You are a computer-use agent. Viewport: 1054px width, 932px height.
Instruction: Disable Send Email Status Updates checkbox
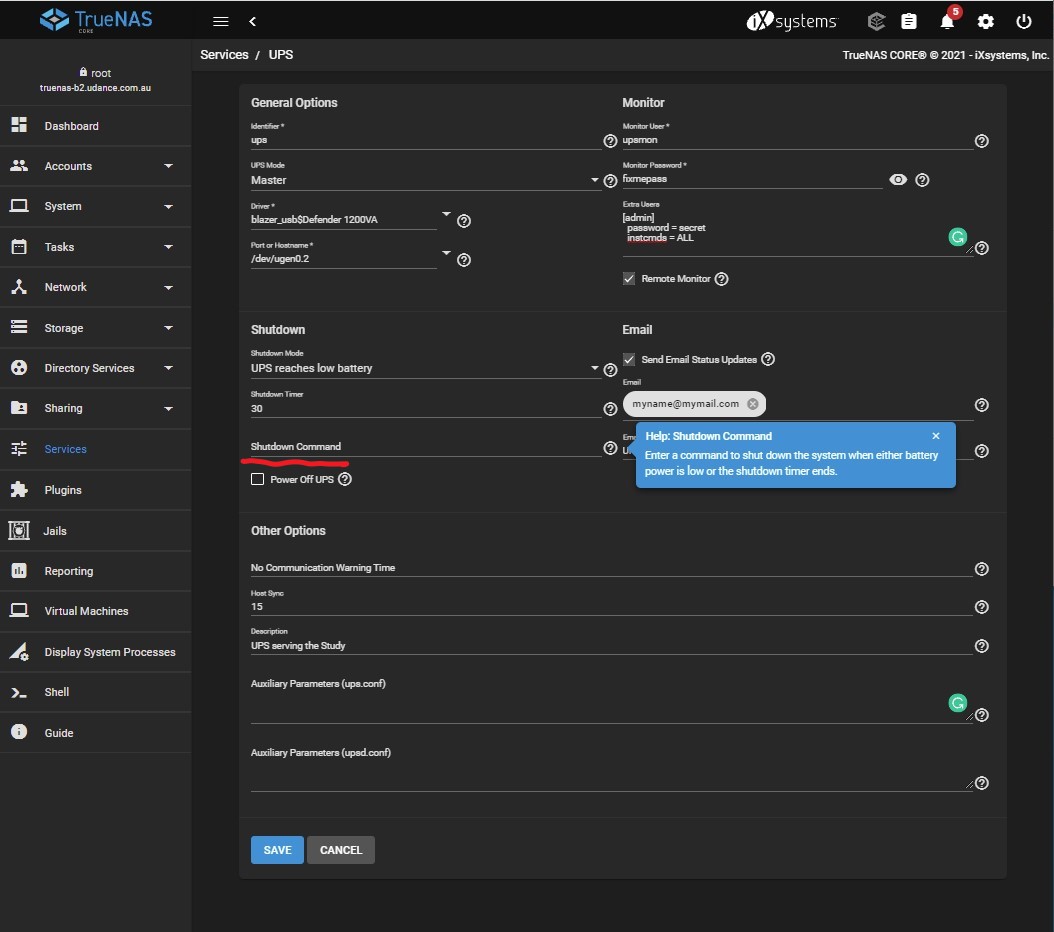point(629,359)
